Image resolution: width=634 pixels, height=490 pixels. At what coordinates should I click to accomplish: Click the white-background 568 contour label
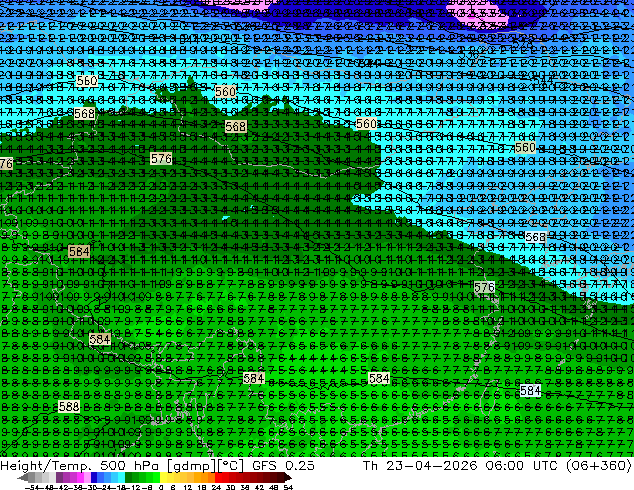pyautogui.click(x=535, y=237)
